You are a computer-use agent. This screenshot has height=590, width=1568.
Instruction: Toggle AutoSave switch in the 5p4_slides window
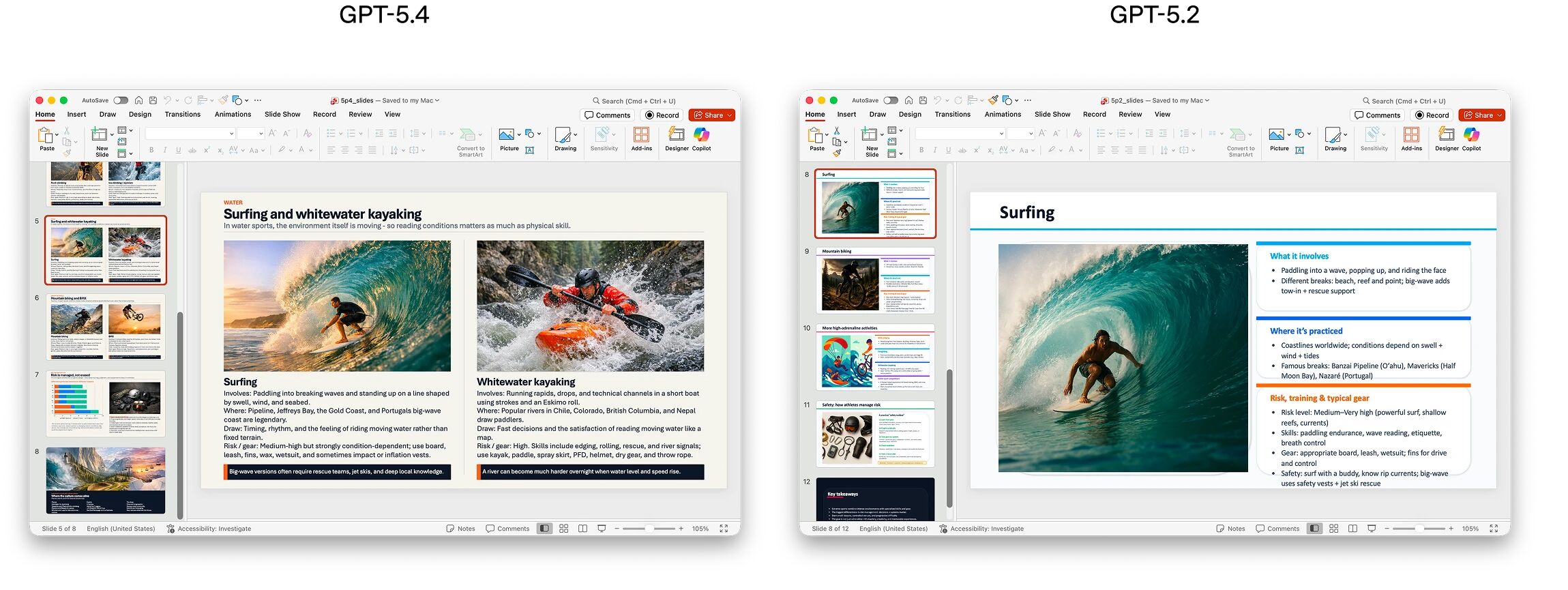pos(121,100)
